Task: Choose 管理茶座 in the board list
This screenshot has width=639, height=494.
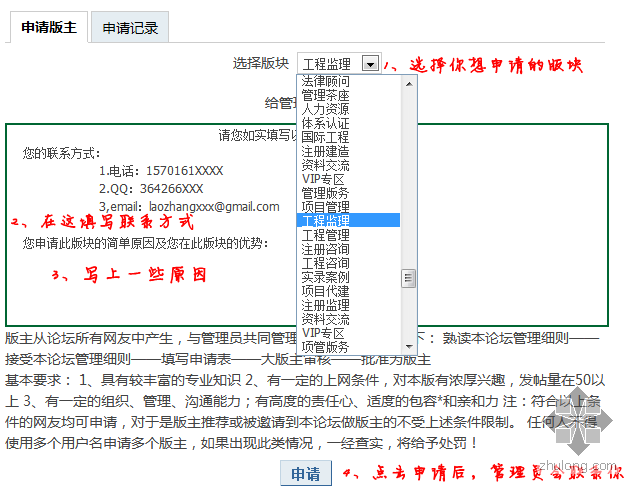Action: (325, 94)
